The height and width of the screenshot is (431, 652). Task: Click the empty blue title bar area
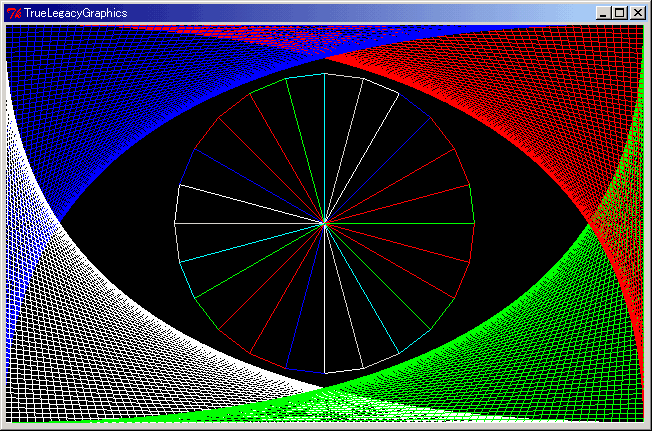[350, 12]
